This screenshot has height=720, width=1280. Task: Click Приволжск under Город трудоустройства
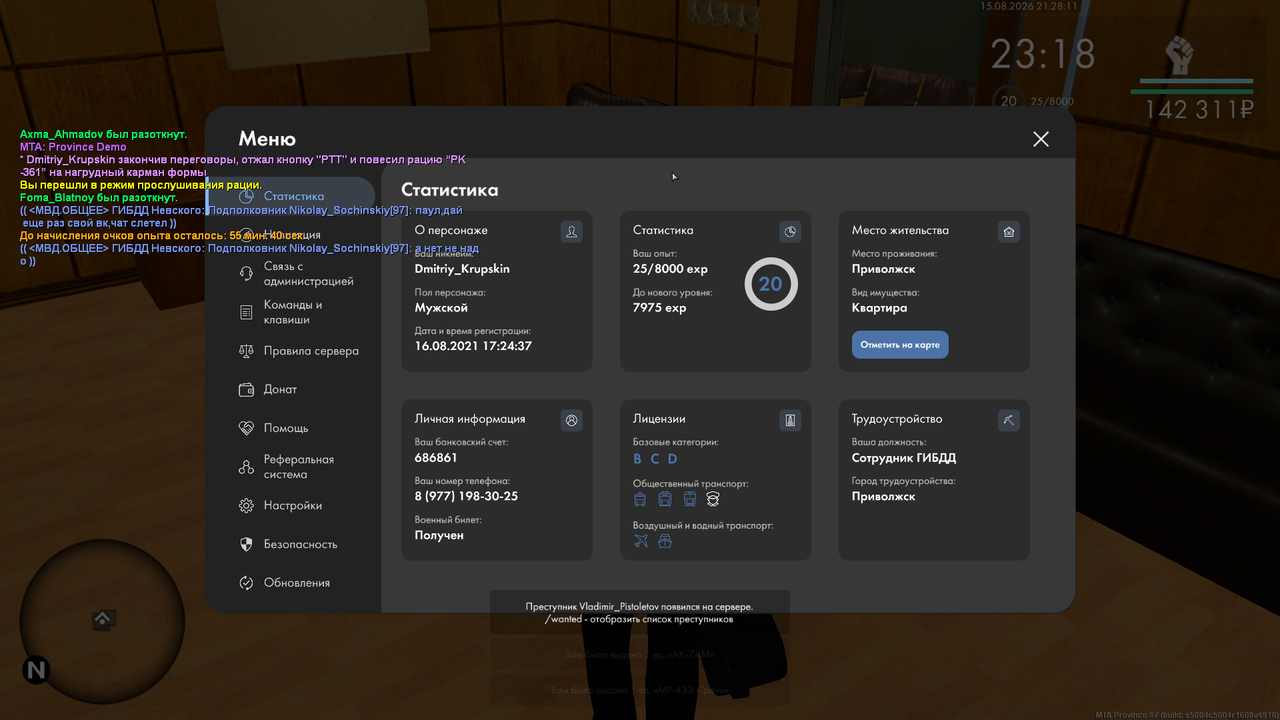[884, 496]
